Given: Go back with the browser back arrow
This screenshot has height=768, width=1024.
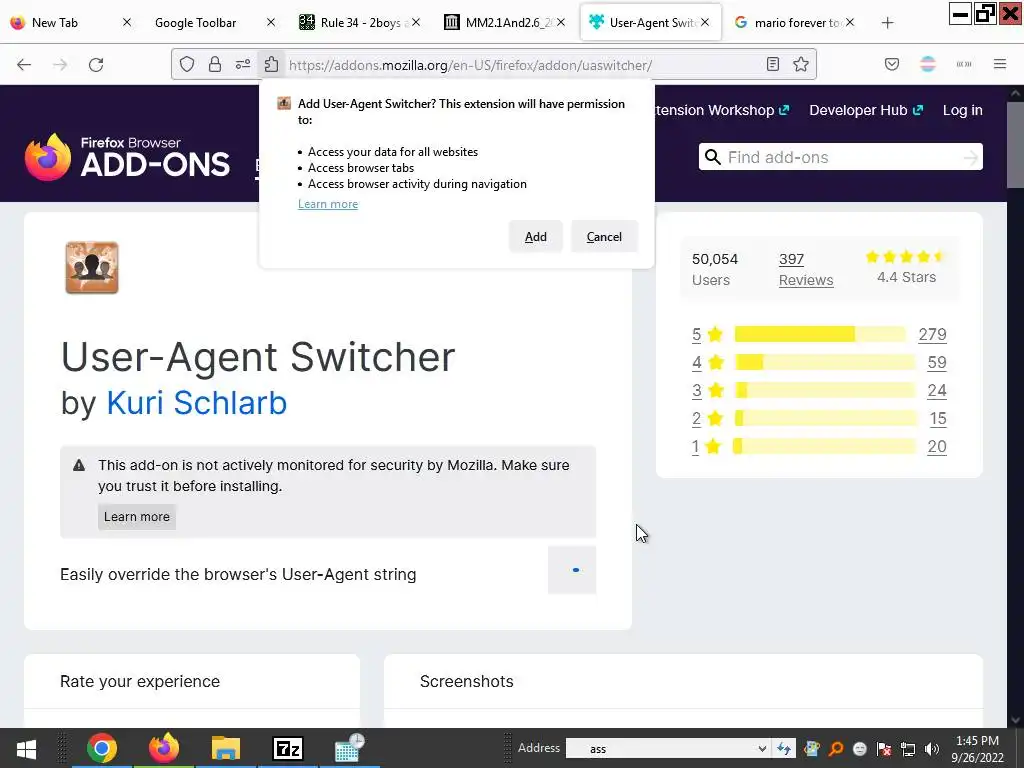Looking at the screenshot, I should pyautogui.click(x=24, y=64).
